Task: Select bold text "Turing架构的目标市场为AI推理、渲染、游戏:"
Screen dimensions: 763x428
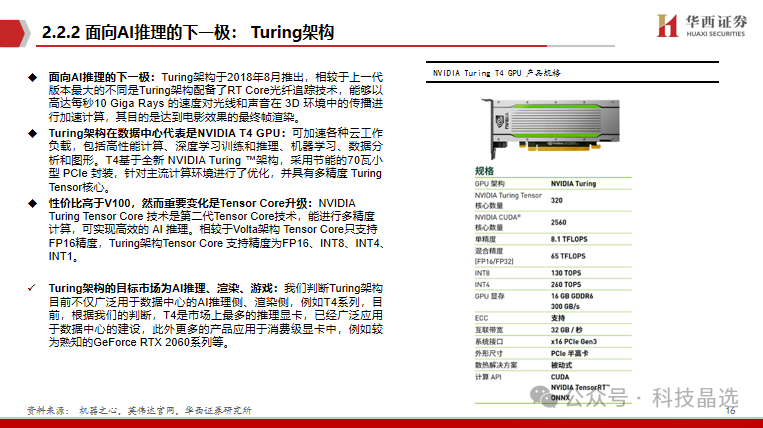Action: tap(164, 288)
